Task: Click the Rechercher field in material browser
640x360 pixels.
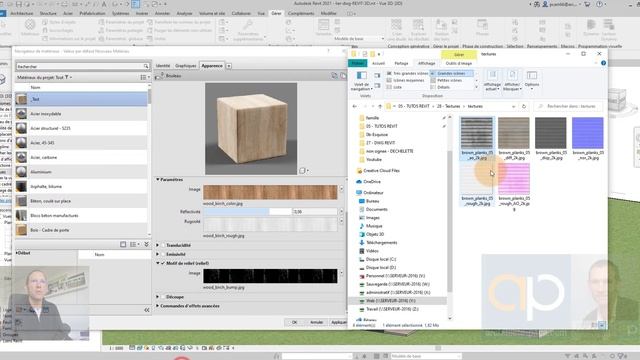Action: click(x=80, y=66)
